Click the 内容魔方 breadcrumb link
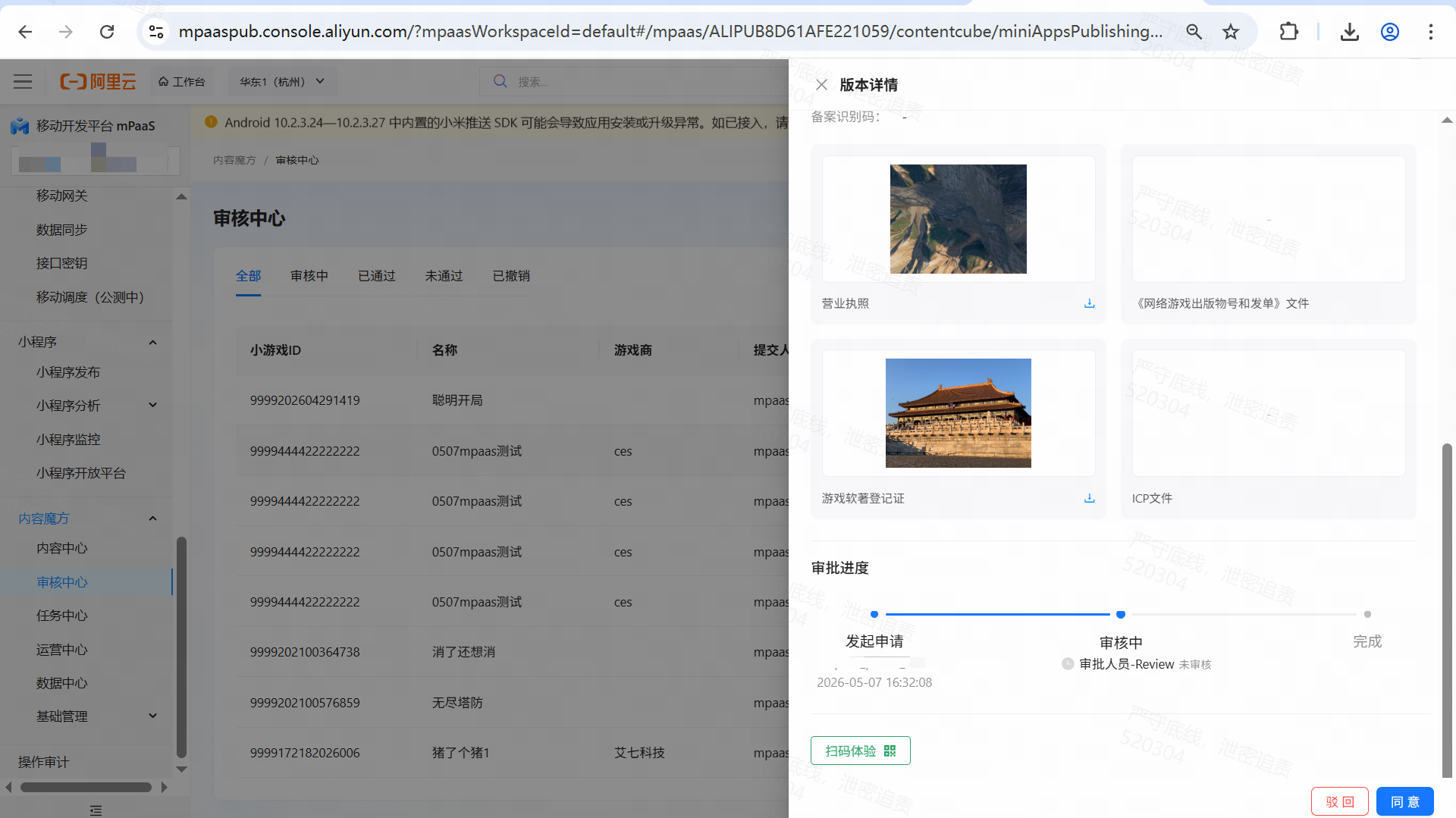Viewport: 1456px width, 818px height. click(x=234, y=160)
